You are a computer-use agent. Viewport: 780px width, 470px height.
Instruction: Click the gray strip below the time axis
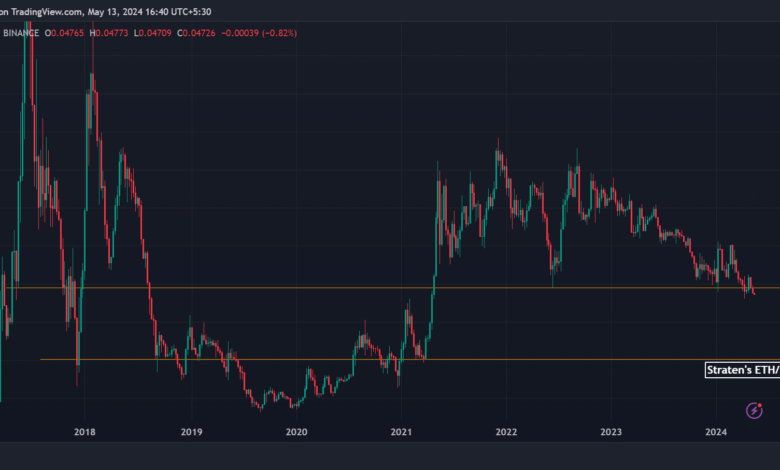pyautogui.click(x=390, y=457)
